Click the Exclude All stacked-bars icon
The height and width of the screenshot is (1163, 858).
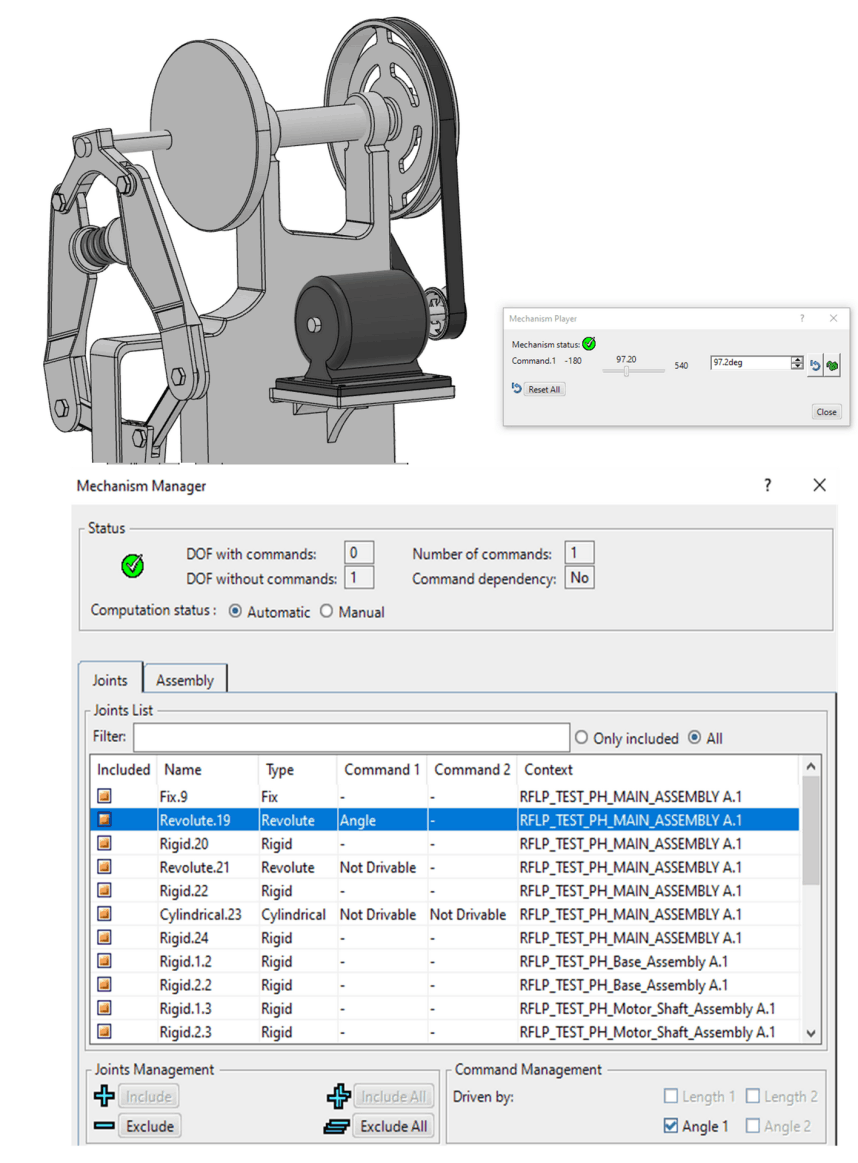click(338, 1126)
